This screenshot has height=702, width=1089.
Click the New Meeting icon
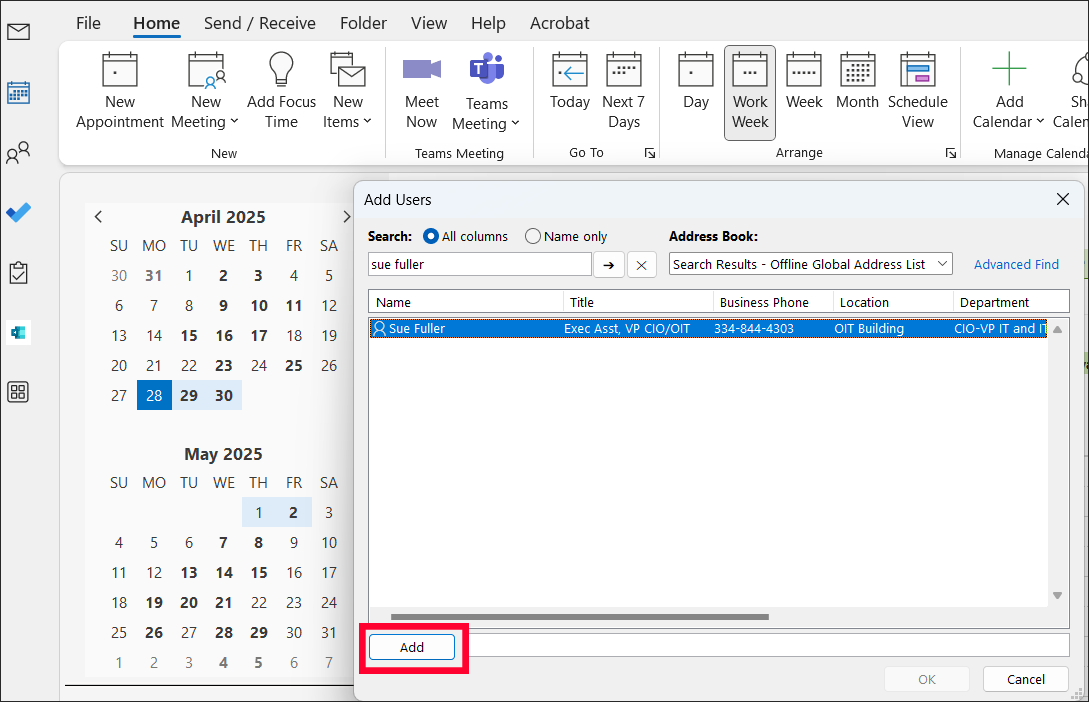coord(206,70)
